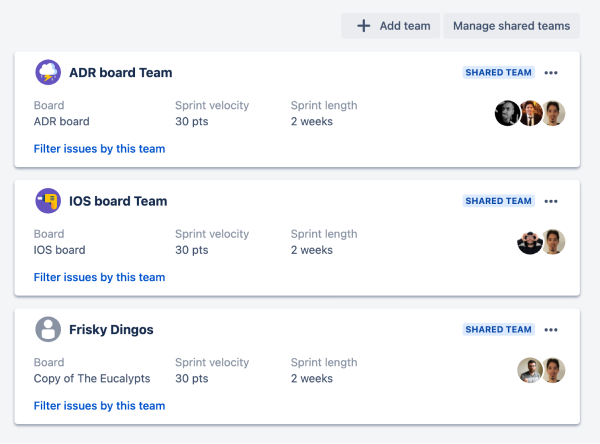Click the Shared Team badge on IOS board Team
600x444 pixels.
click(499, 201)
